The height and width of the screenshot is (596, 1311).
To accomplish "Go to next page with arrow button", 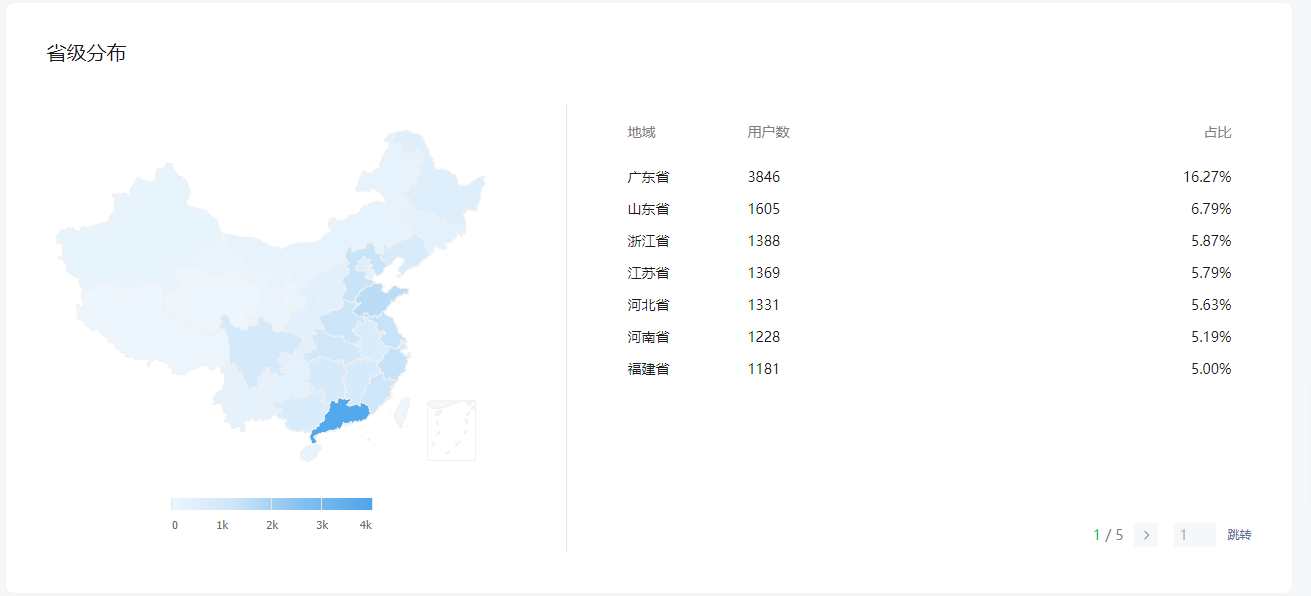I will (x=1146, y=535).
